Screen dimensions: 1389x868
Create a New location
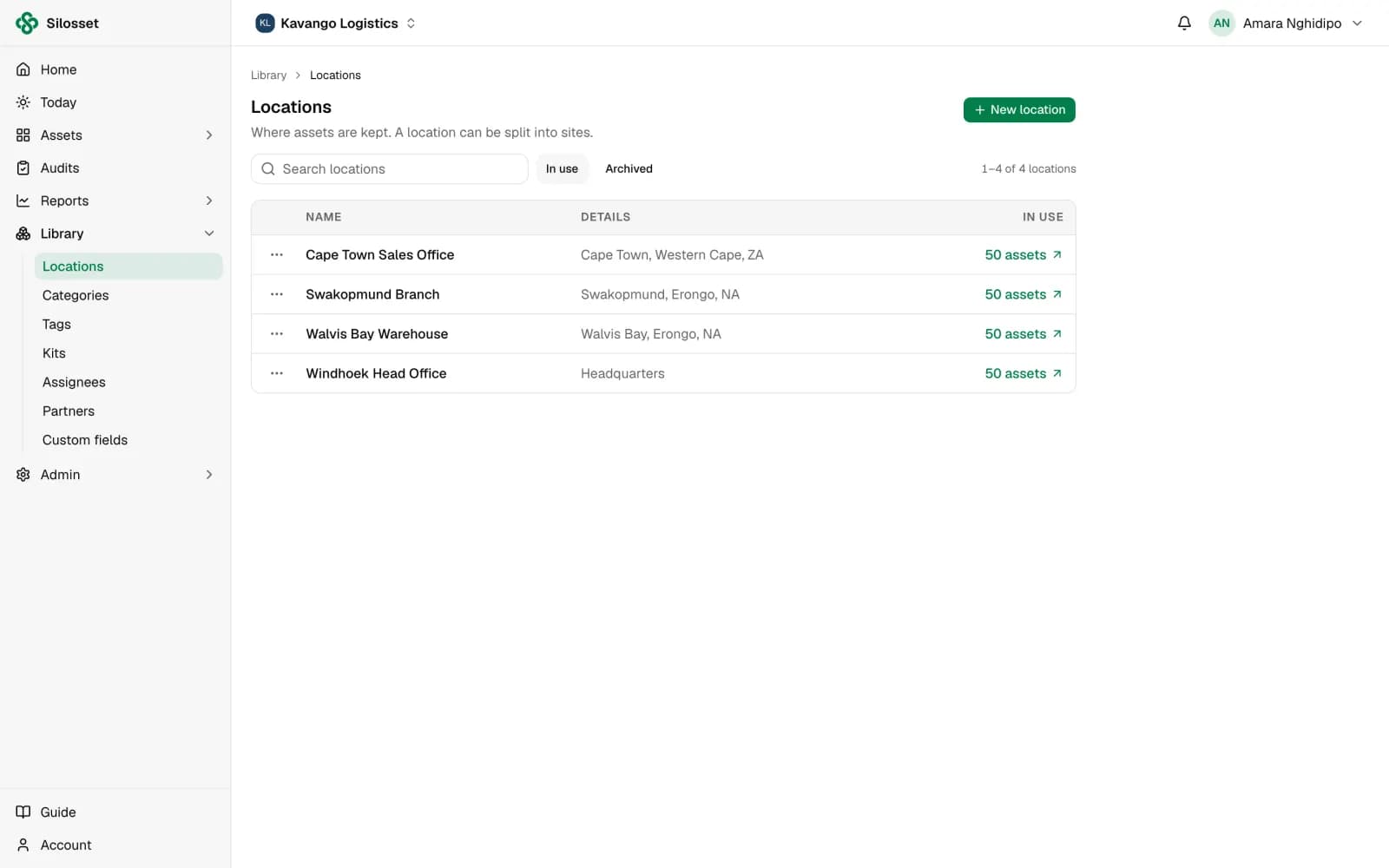tap(1019, 110)
